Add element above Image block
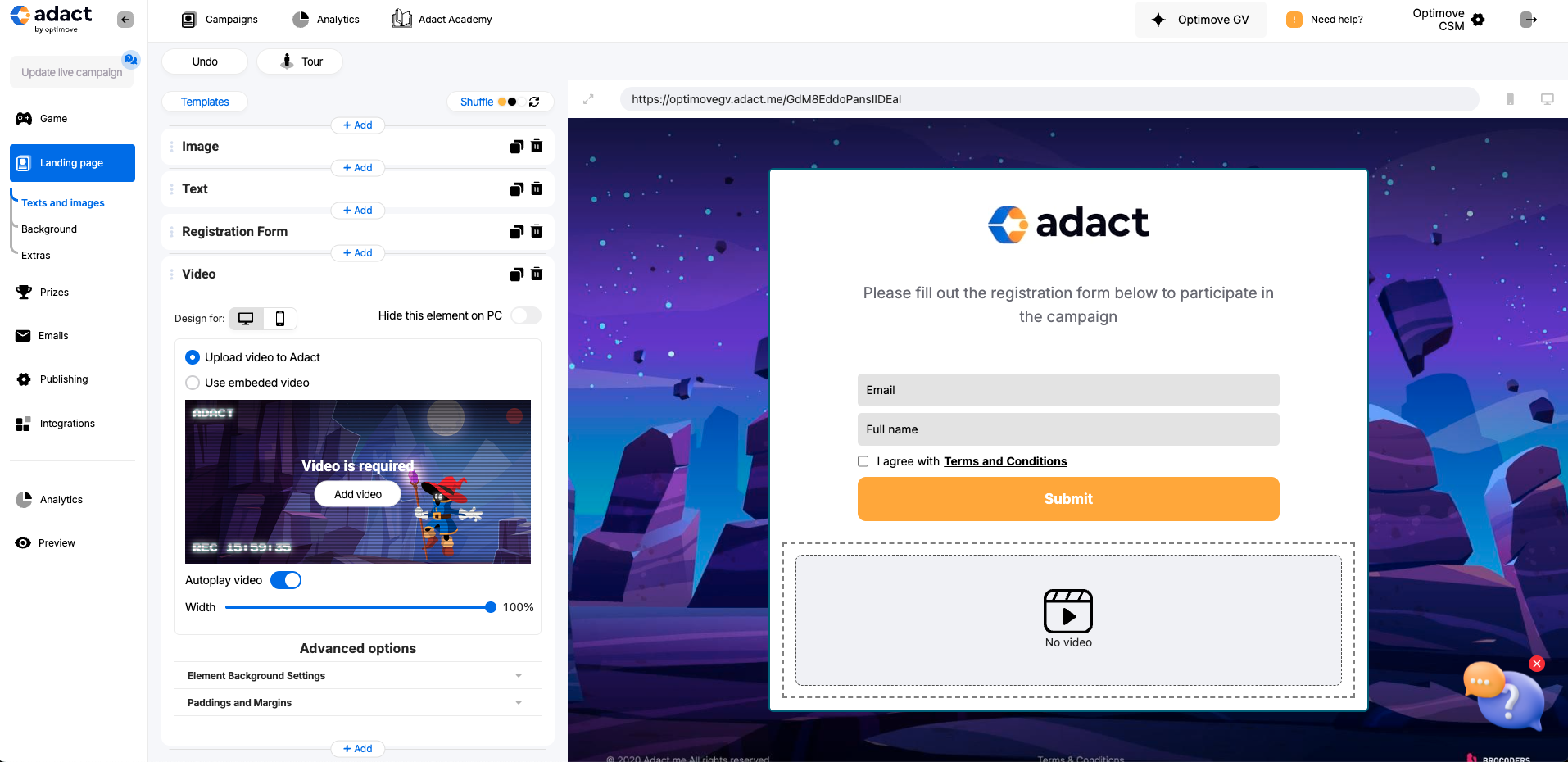Viewport: 1568px width, 762px height. tap(358, 125)
